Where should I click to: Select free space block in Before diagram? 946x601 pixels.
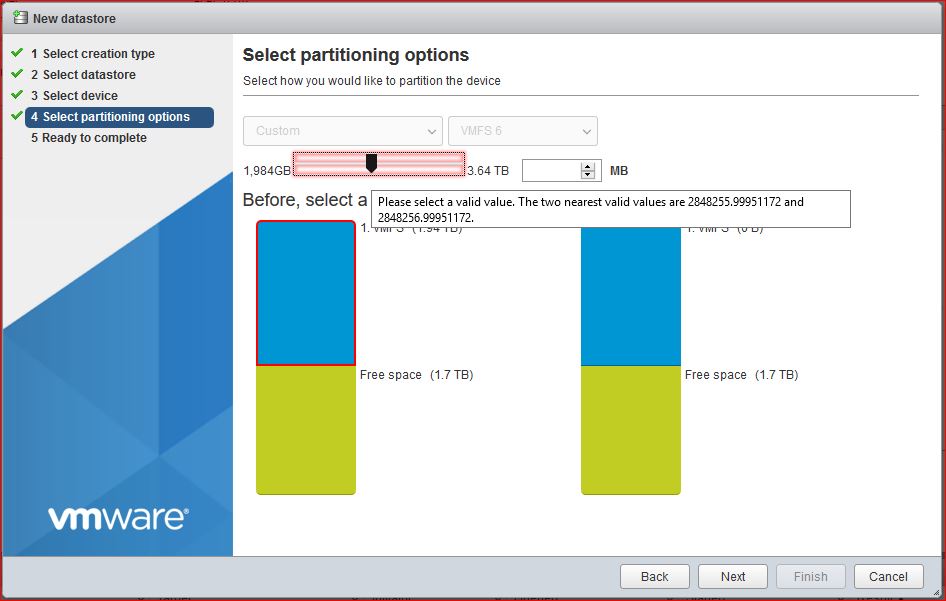pos(306,430)
